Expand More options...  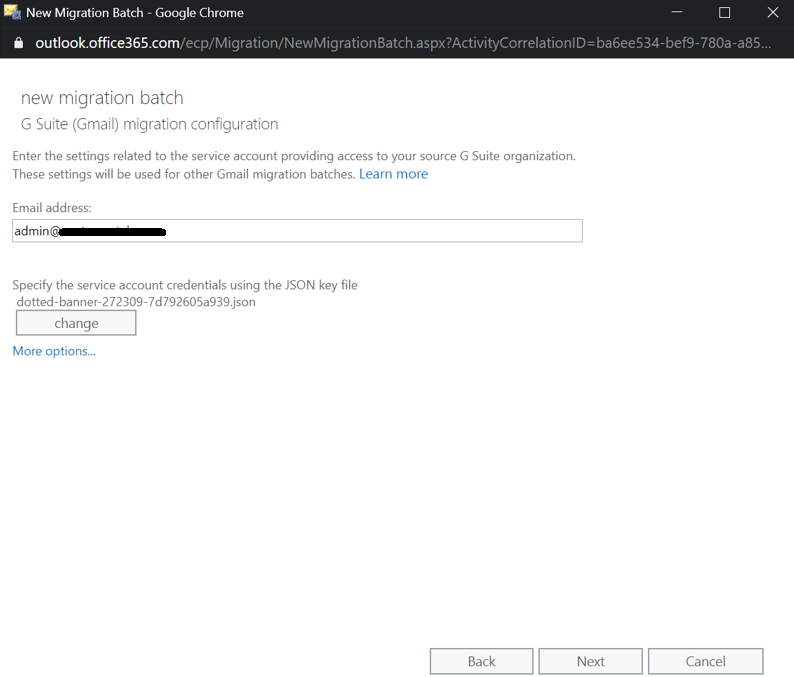54,351
